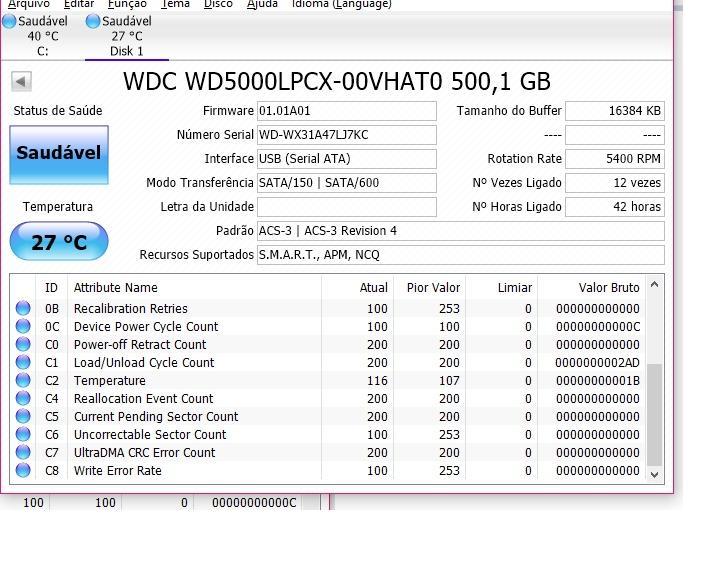Open the Disco menu

[218, 4]
